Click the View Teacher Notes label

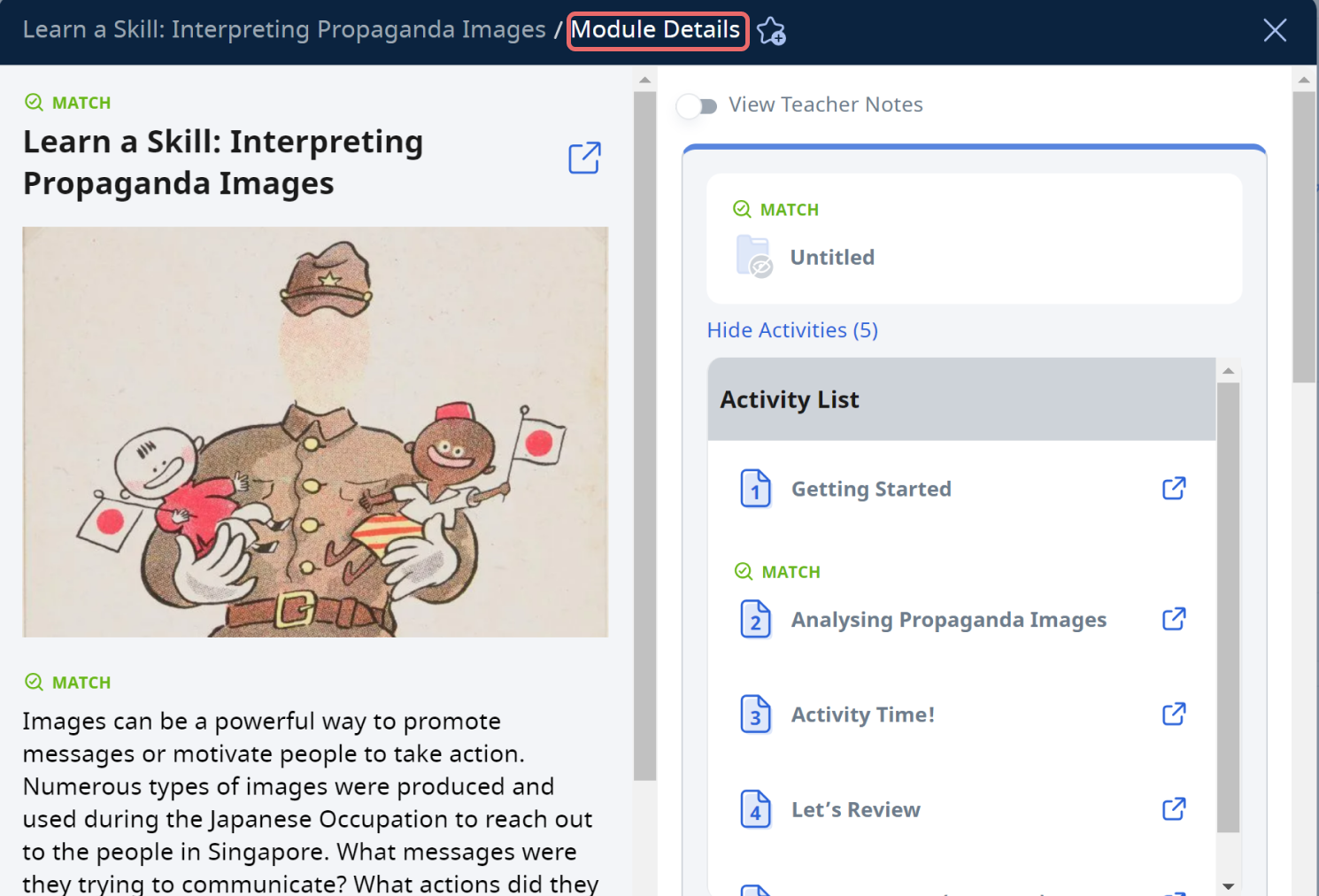pyautogui.click(x=825, y=104)
